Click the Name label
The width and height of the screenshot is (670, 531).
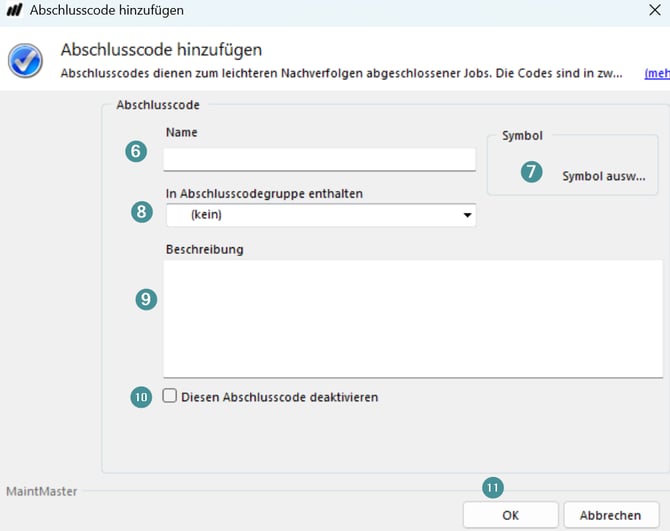coord(182,132)
